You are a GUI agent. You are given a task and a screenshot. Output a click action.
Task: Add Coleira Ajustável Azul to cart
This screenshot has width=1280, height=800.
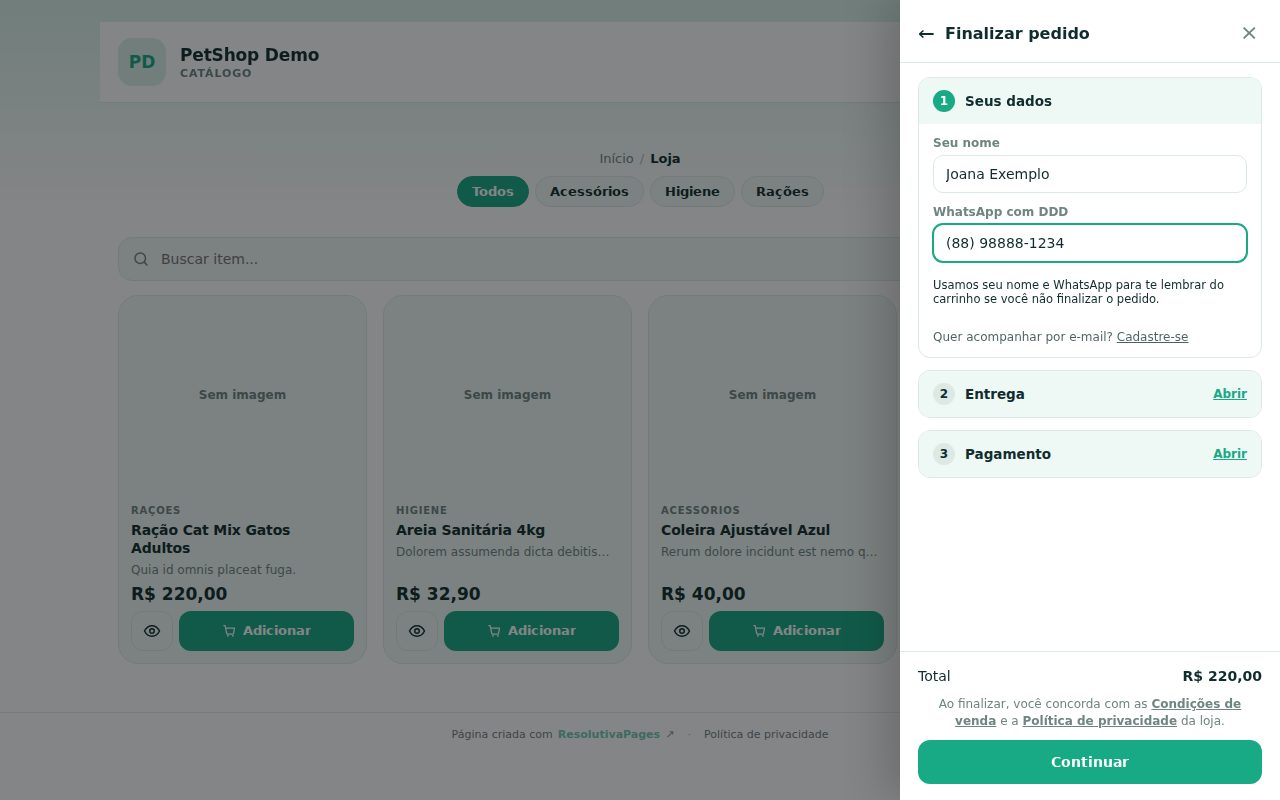coord(796,631)
